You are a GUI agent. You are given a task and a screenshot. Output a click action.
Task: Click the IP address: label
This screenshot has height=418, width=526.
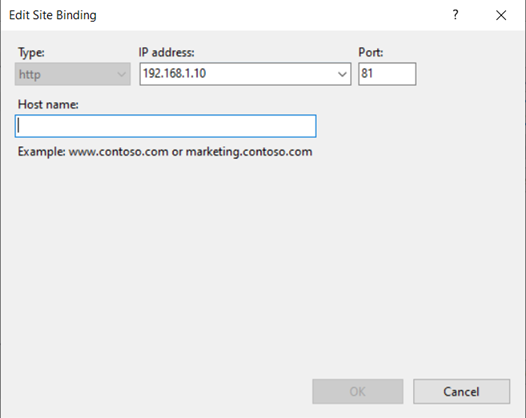pyautogui.click(x=166, y=52)
